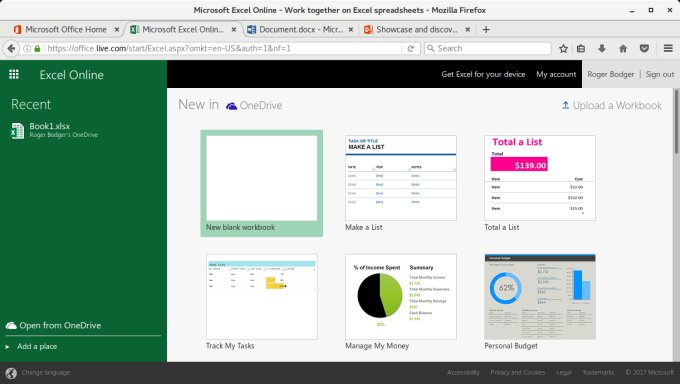
Task: Open the Firefox hamburger menu
Action: click(668, 48)
